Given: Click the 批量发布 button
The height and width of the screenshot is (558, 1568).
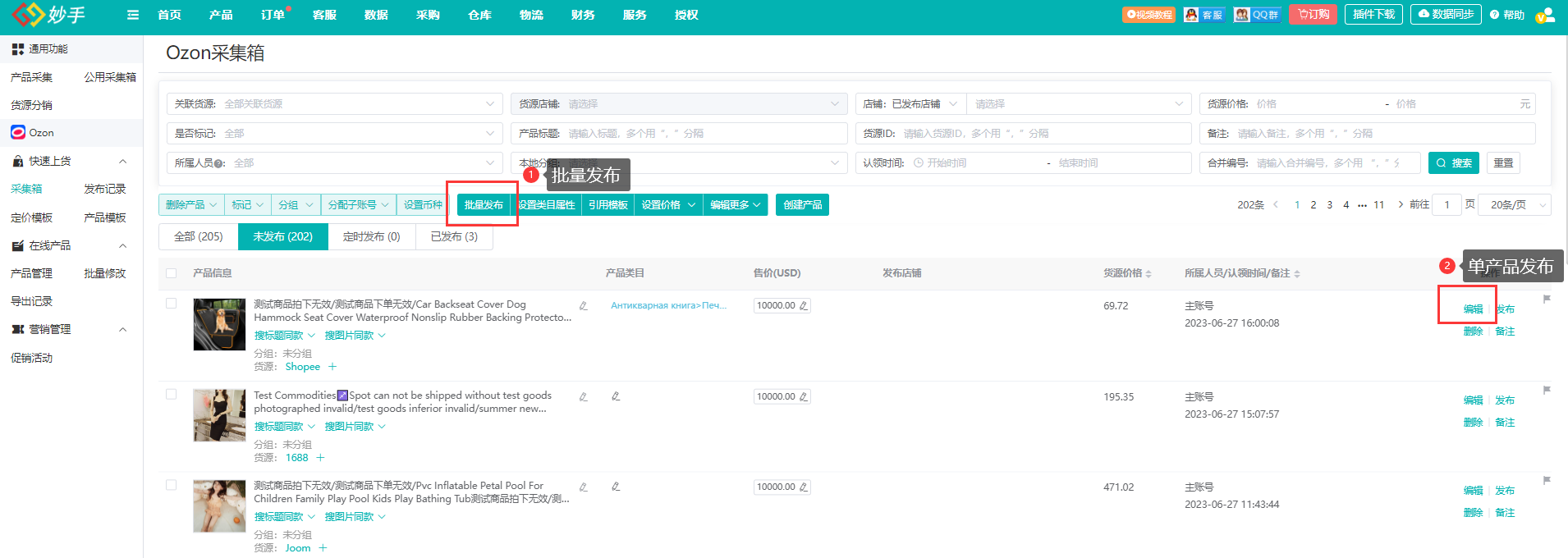Looking at the screenshot, I should 484,205.
